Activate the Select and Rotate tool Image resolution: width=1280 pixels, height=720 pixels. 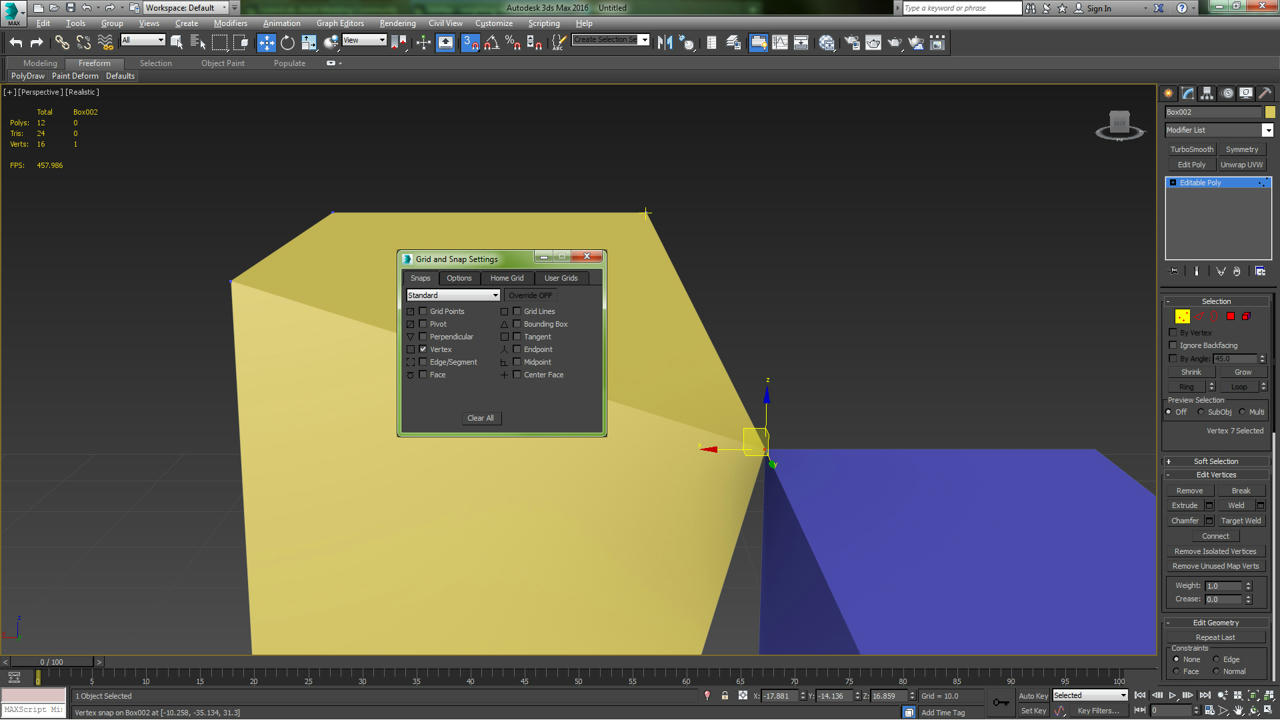coord(288,42)
